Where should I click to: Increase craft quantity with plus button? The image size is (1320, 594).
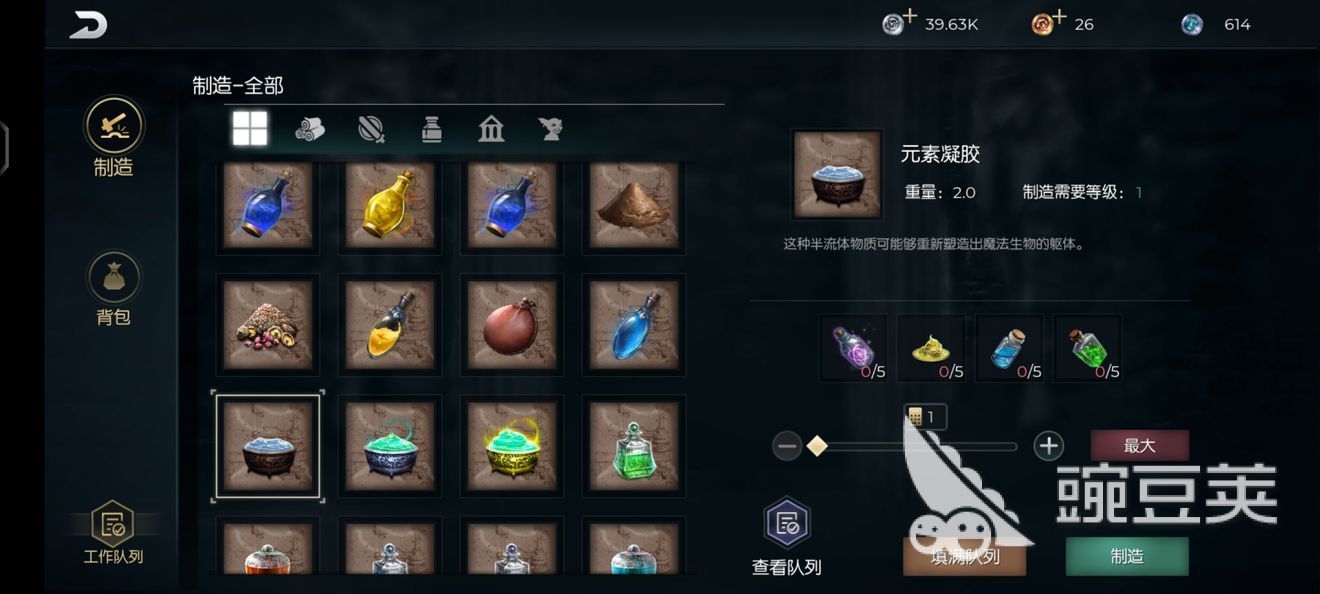1048,446
